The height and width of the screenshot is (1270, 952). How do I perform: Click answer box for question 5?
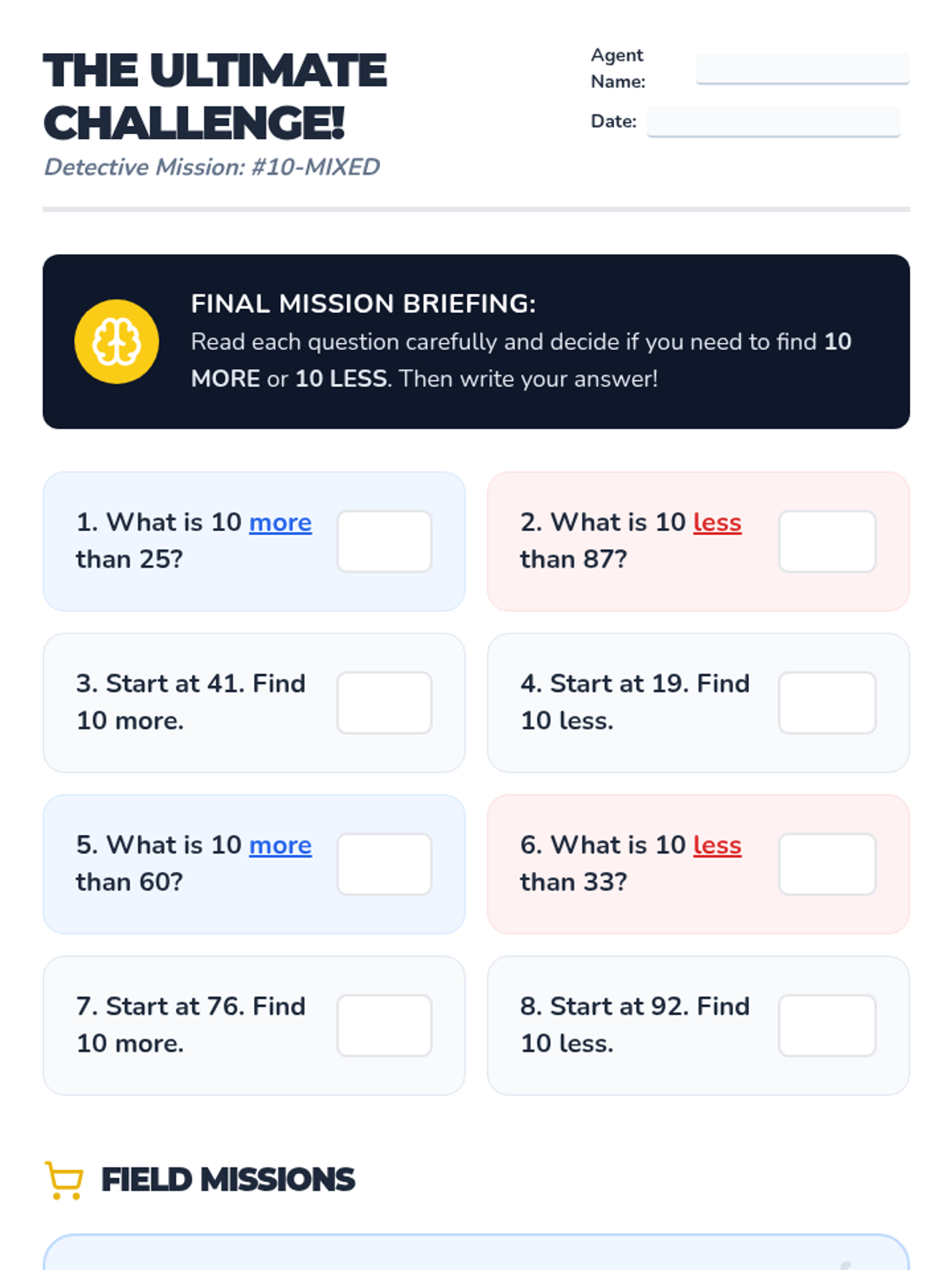point(384,864)
